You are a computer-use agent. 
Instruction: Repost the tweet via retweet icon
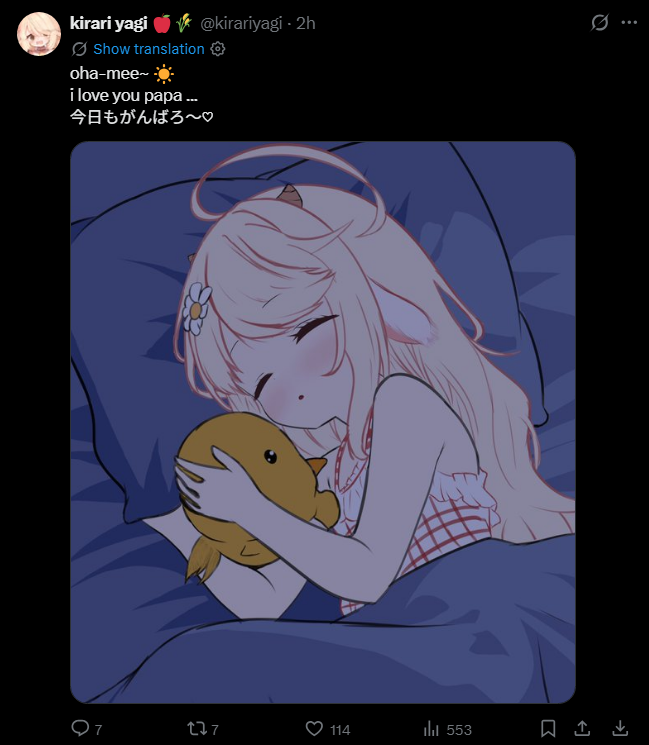196,728
